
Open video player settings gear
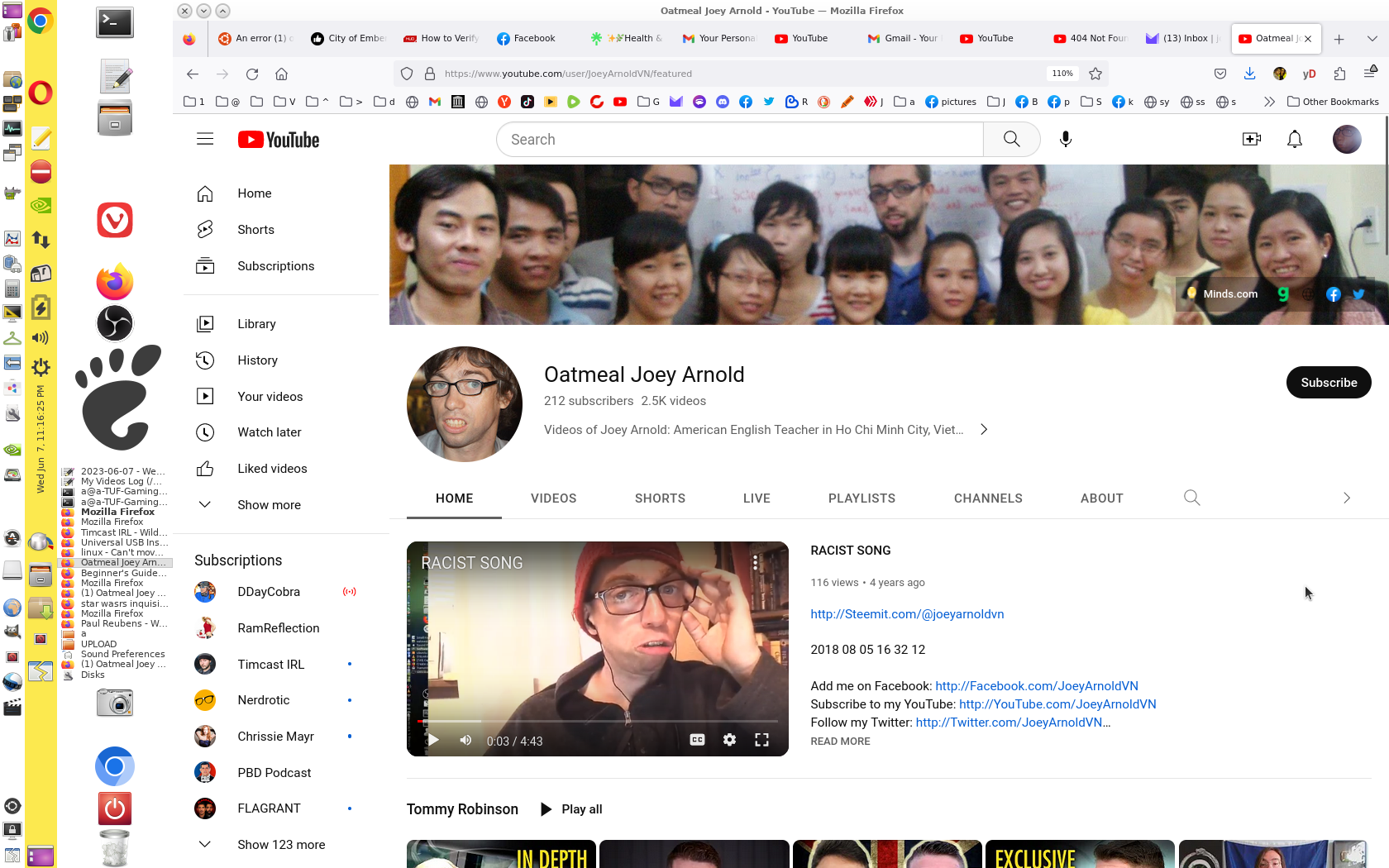pyautogui.click(x=729, y=740)
